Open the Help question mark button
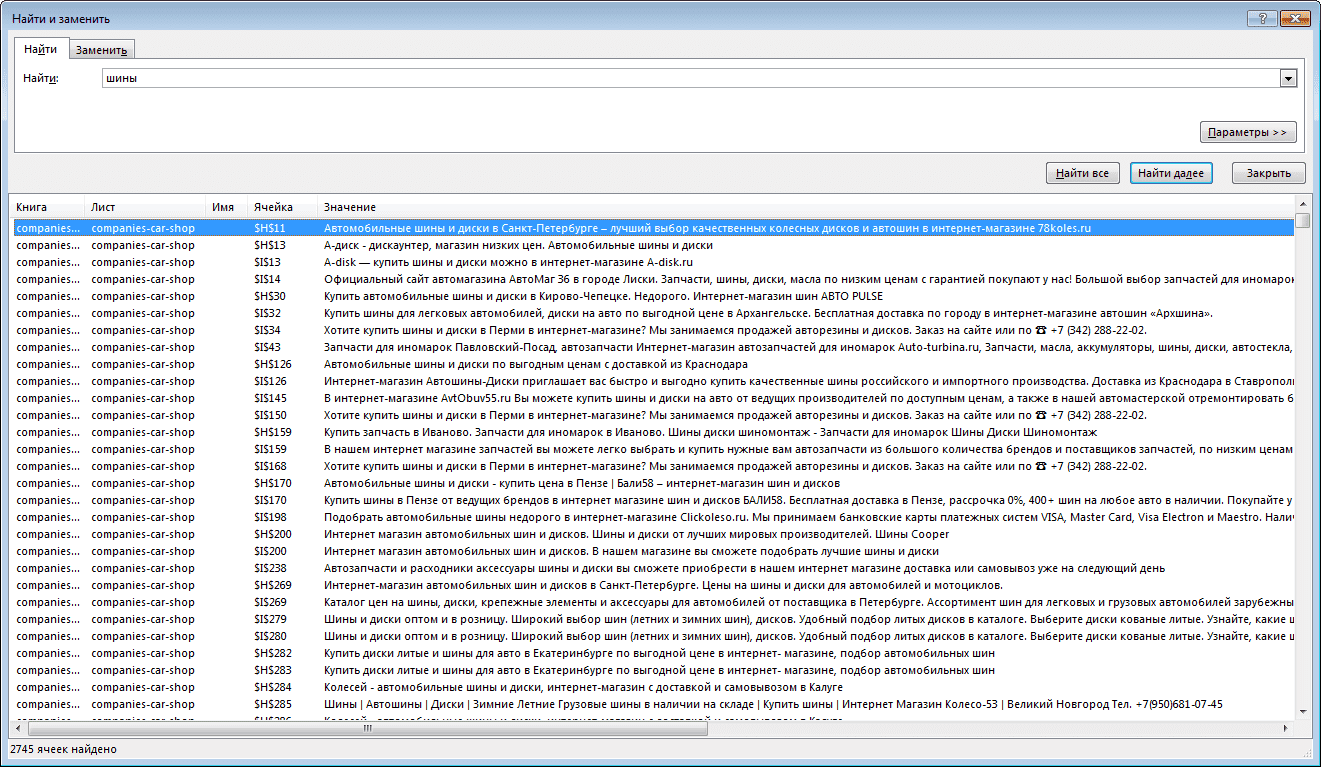This screenshot has height=767, width=1321. (x=1262, y=18)
